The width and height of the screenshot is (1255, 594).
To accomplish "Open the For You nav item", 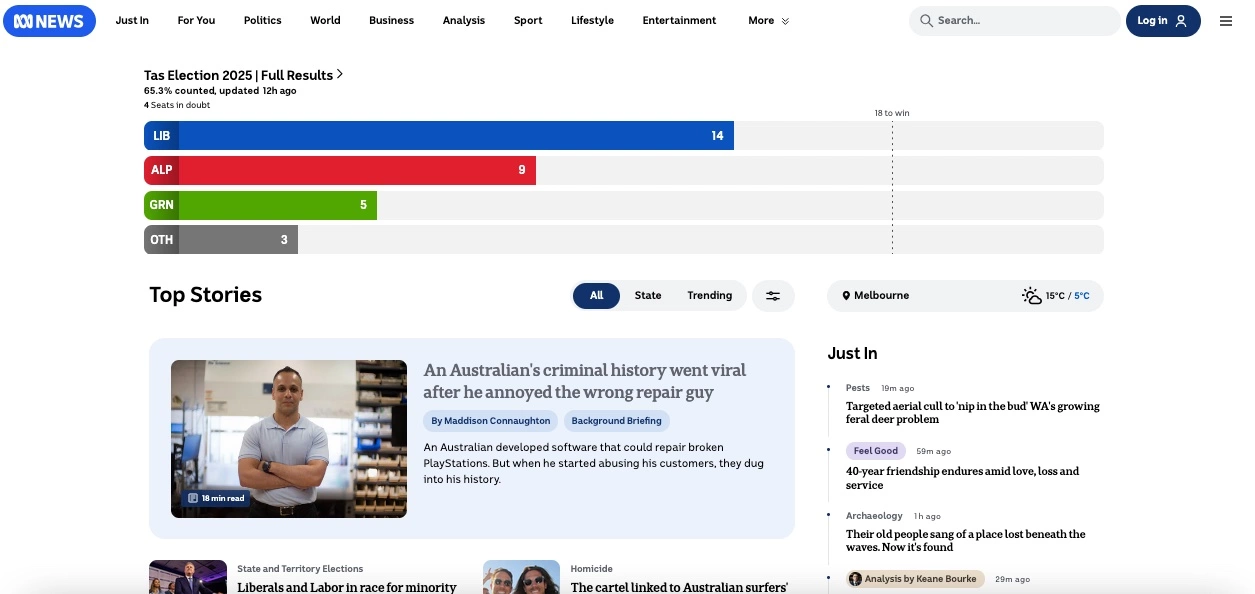I will coord(196,21).
